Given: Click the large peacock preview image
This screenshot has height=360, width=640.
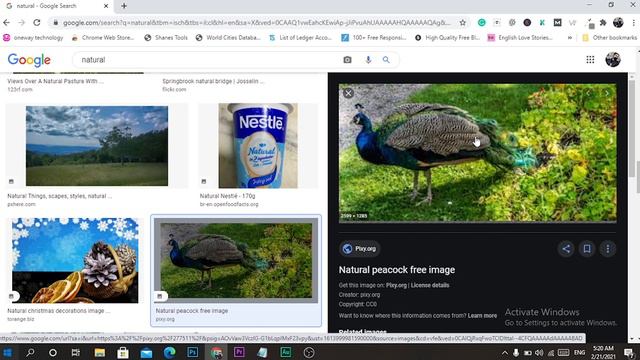Looking at the screenshot, I should 478,153.
